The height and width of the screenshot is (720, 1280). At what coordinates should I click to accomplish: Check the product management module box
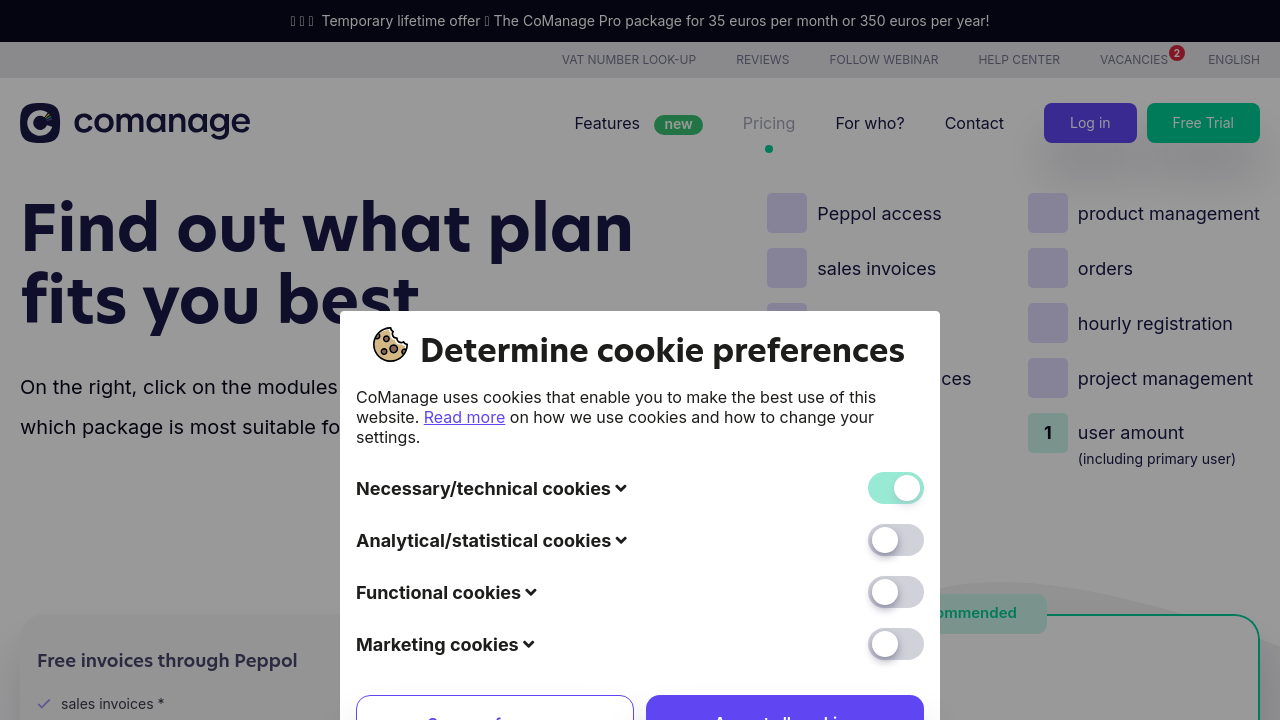pyautogui.click(x=1048, y=213)
